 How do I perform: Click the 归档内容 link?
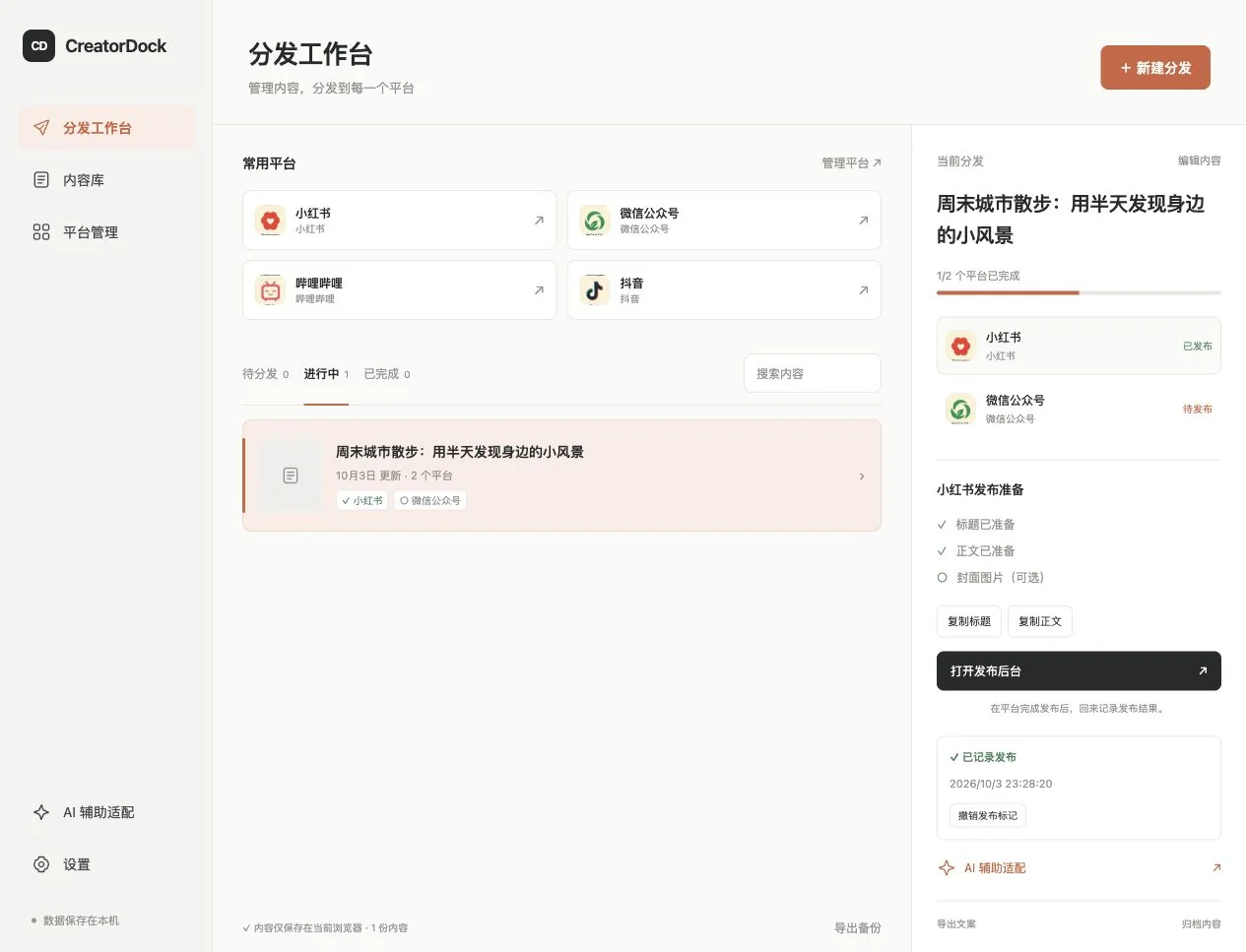point(1202,924)
